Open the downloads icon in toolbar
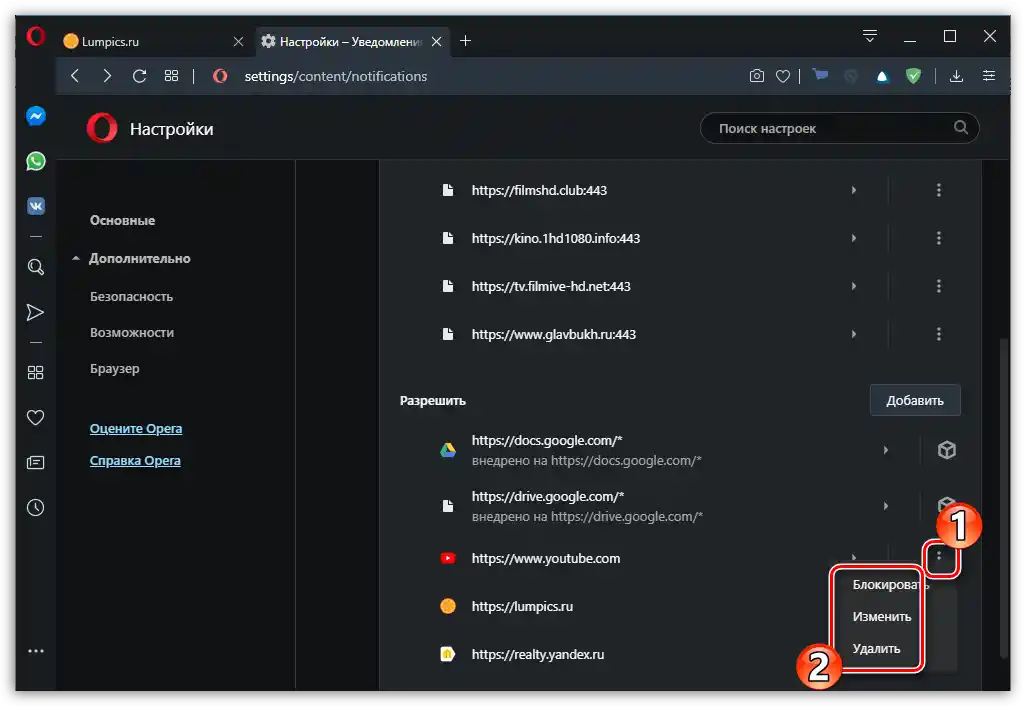The height and width of the screenshot is (706, 1026). click(956, 76)
